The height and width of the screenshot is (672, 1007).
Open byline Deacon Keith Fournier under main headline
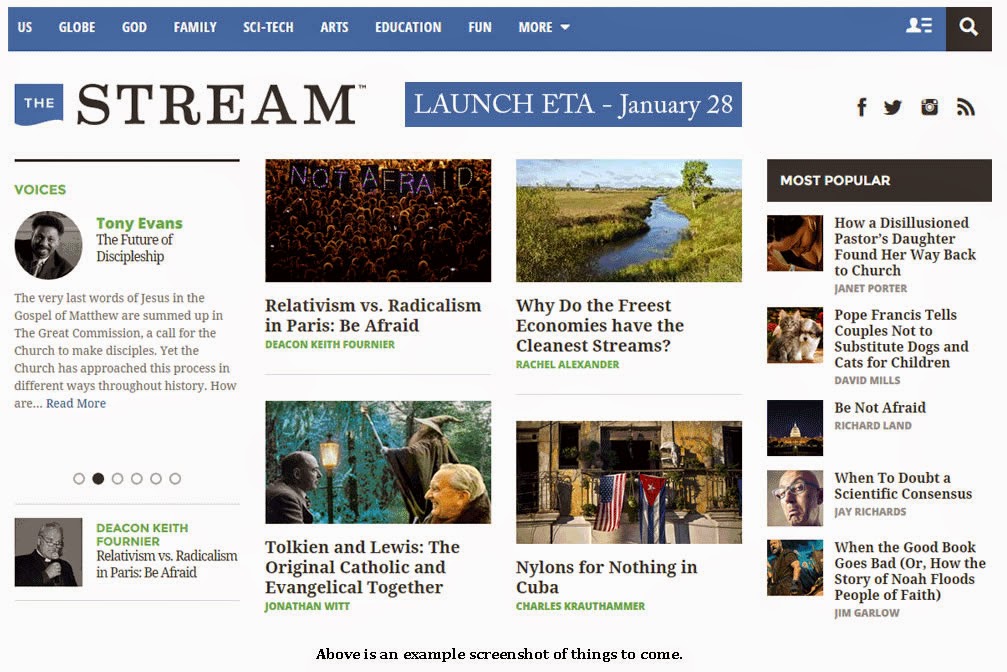pos(330,344)
